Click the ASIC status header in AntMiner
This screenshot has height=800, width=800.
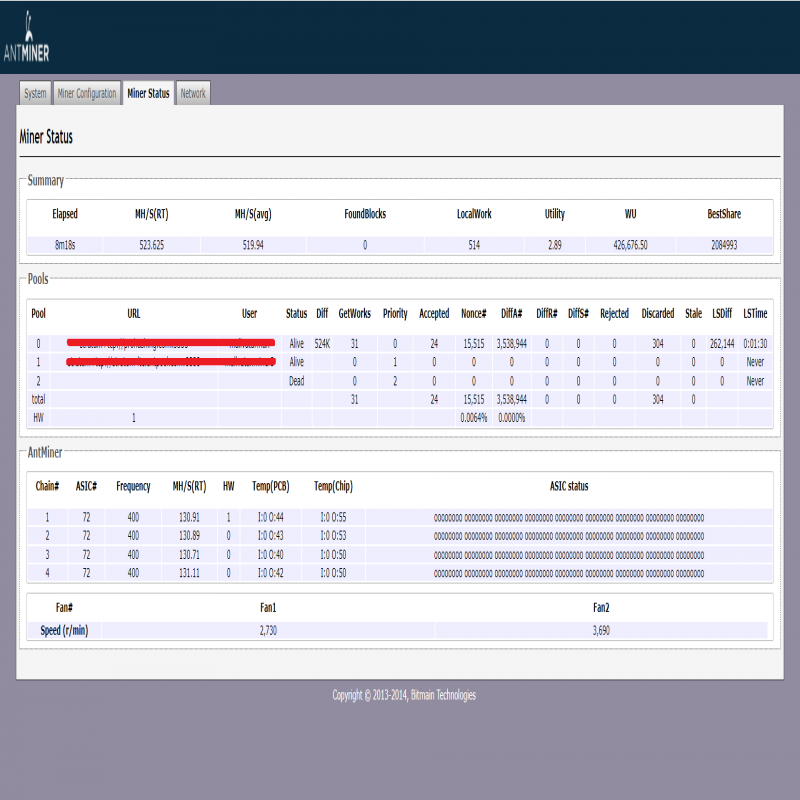pos(569,487)
